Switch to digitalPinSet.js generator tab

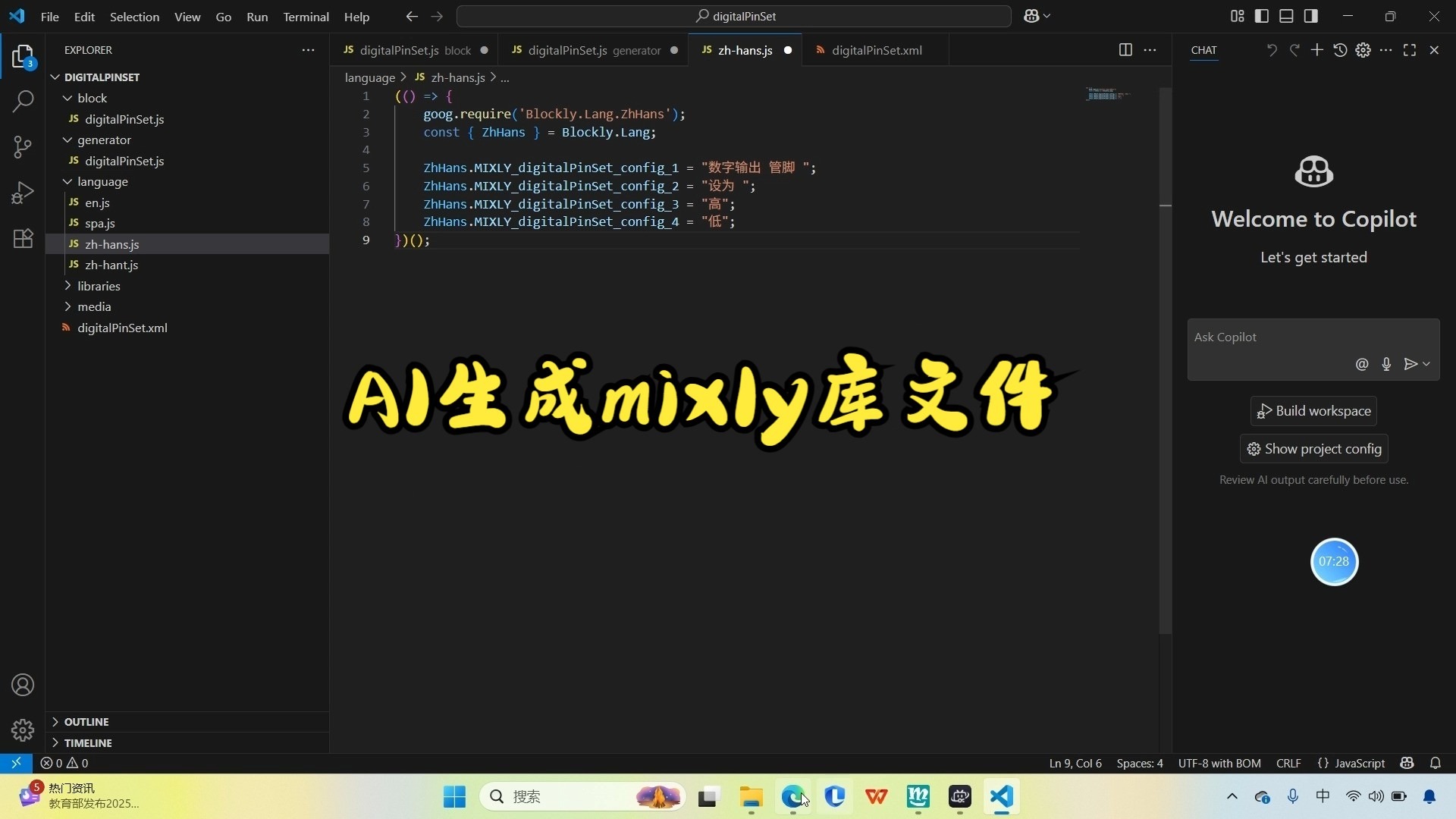click(594, 50)
